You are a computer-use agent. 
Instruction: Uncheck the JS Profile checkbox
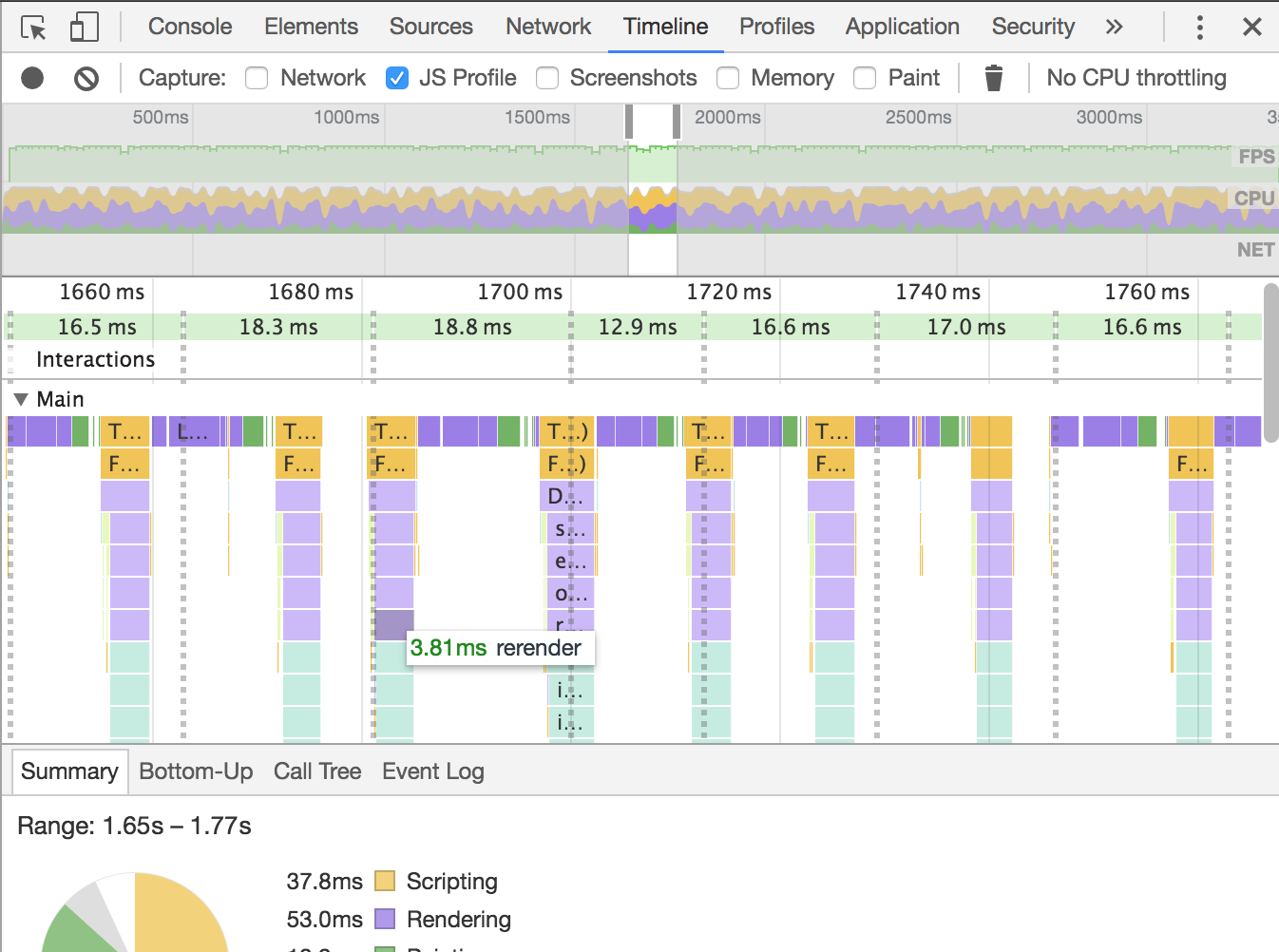(x=397, y=78)
